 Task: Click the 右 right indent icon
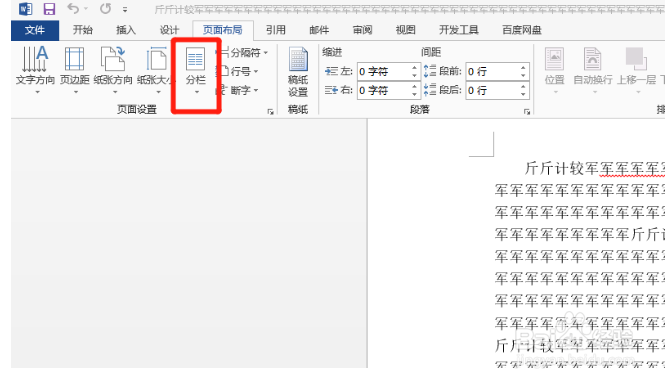(331, 90)
